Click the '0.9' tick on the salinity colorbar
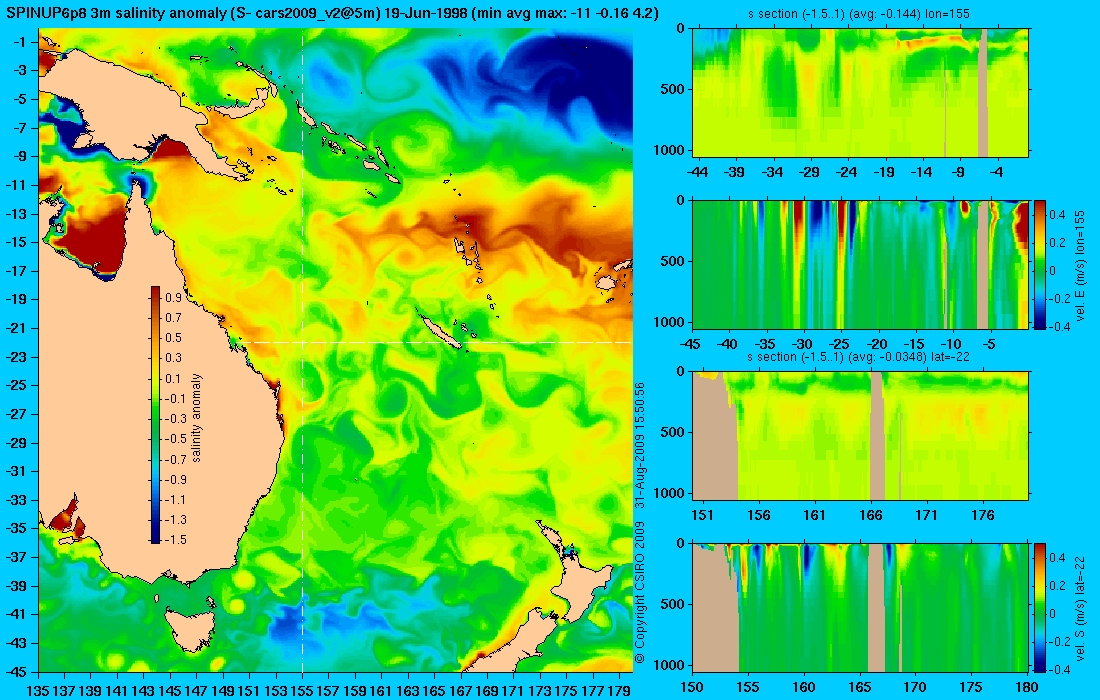1100x700 pixels. pos(173,297)
